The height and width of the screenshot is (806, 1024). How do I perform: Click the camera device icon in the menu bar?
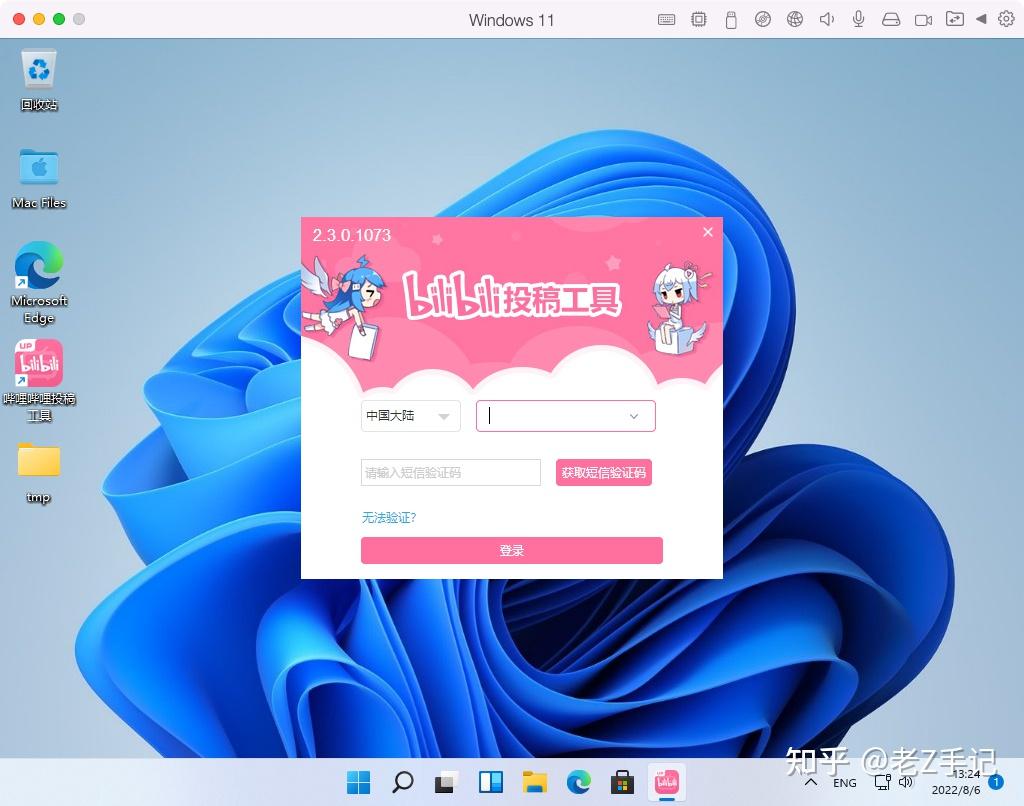tap(922, 19)
